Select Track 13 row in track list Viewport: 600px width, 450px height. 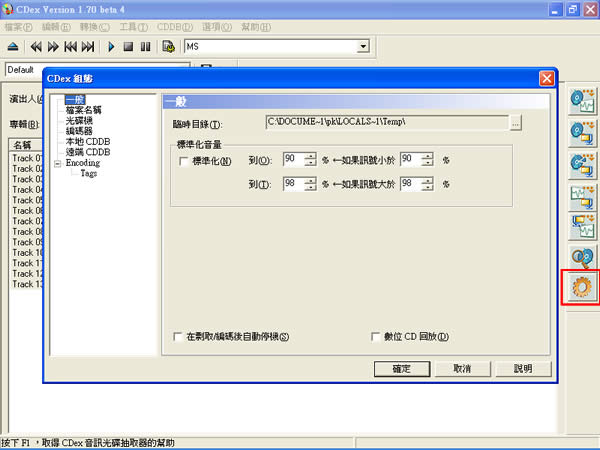[26, 284]
